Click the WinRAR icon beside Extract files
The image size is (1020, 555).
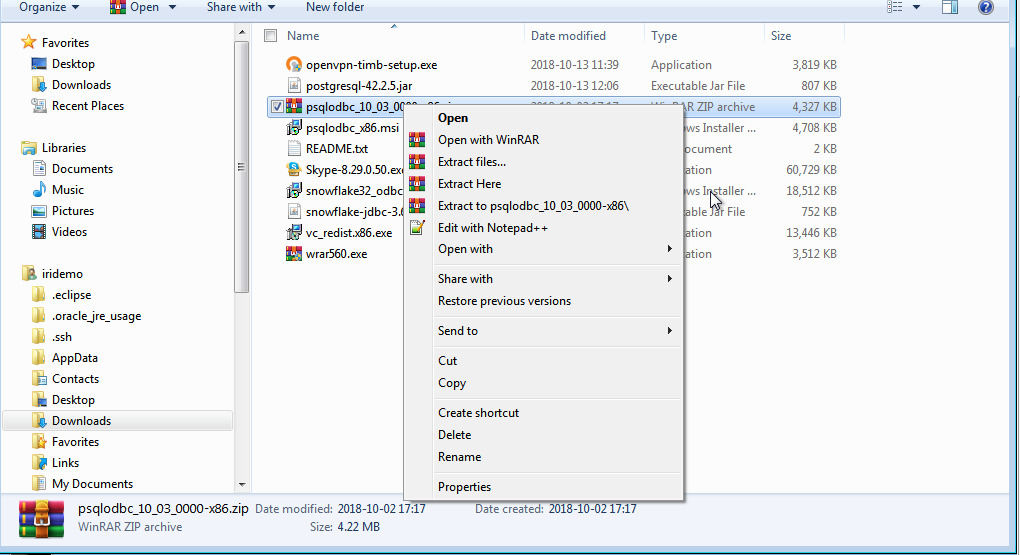(417, 161)
